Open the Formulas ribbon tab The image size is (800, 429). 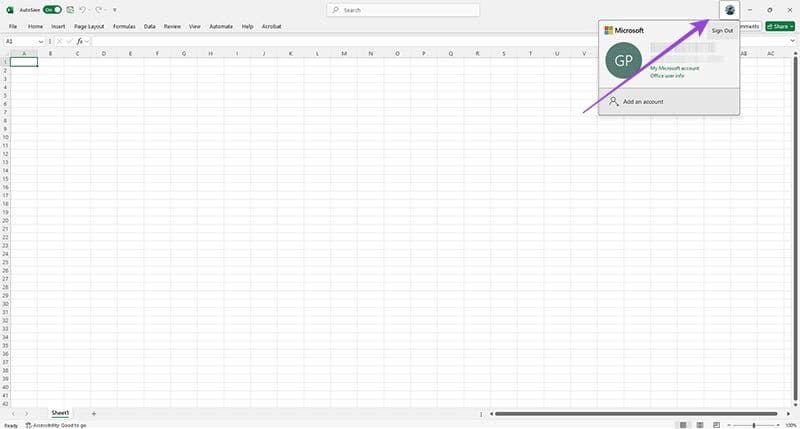click(x=124, y=26)
